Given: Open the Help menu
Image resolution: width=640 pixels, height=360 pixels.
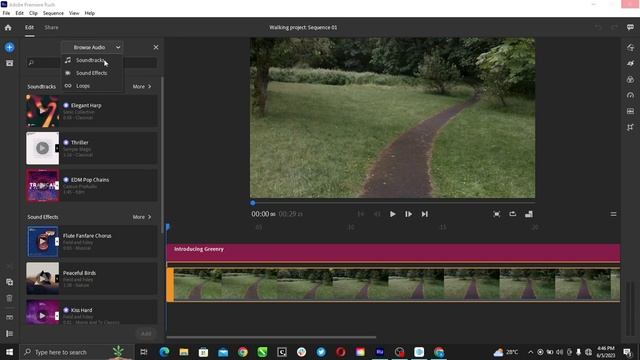Looking at the screenshot, I should 89,13.
